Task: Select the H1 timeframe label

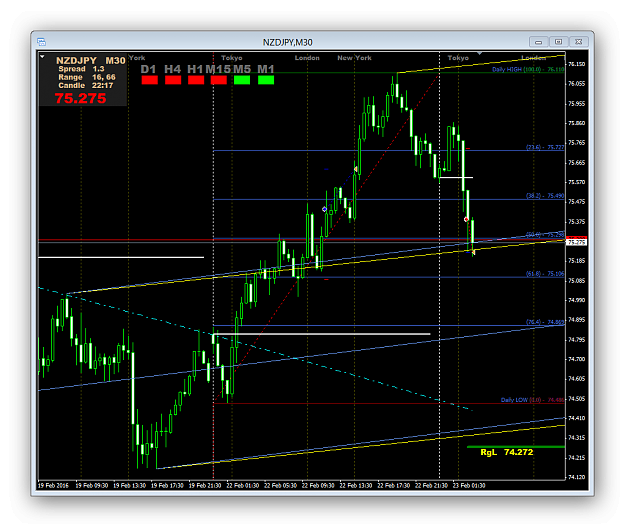Action: 195,69
